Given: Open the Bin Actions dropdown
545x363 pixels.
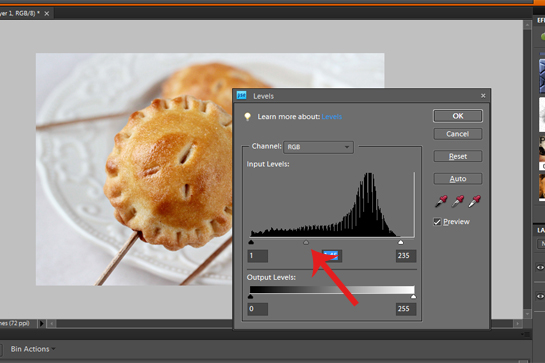Looking at the screenshot, I should pos(33,349).
